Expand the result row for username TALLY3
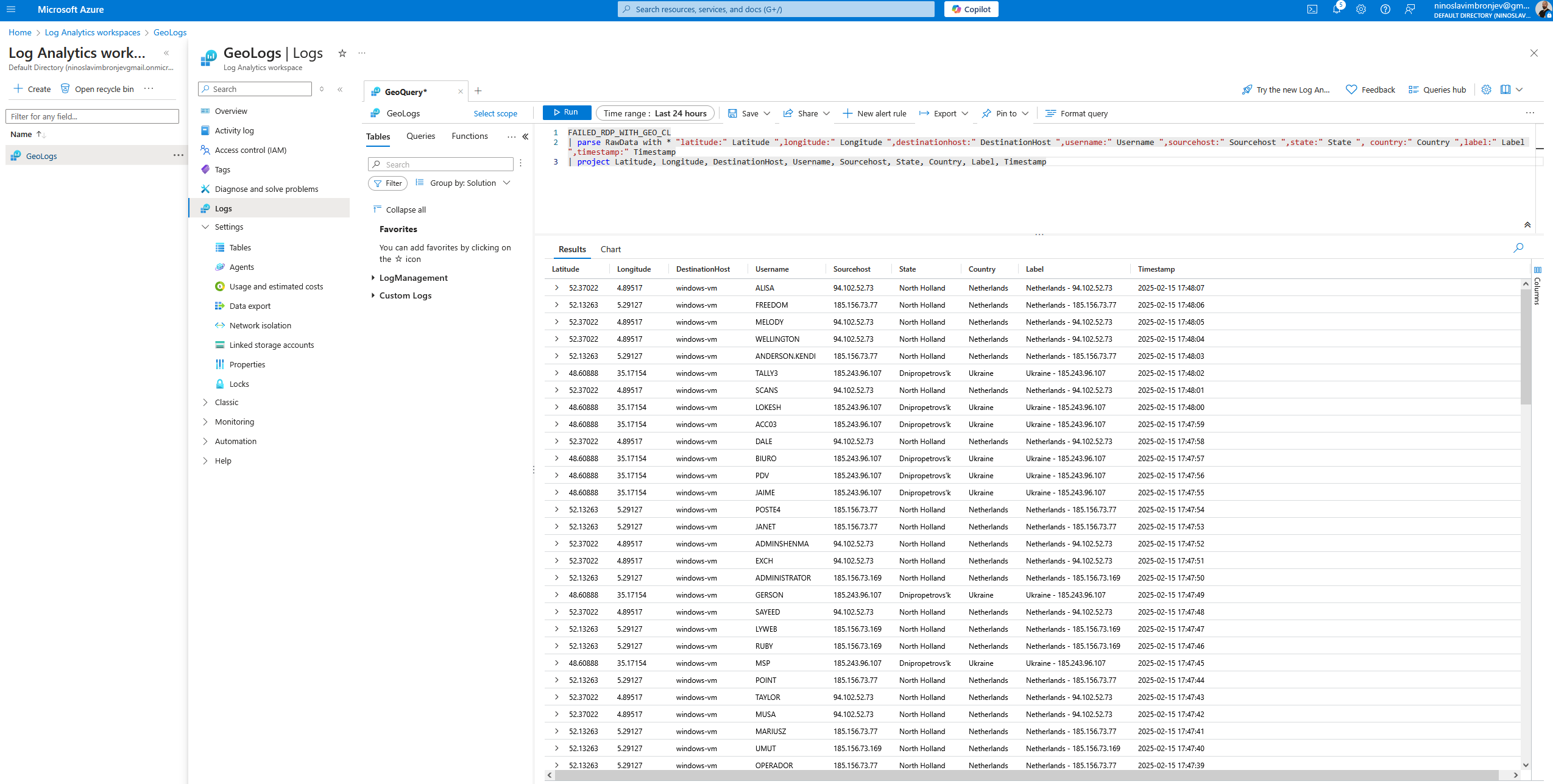 click(556, 373)
